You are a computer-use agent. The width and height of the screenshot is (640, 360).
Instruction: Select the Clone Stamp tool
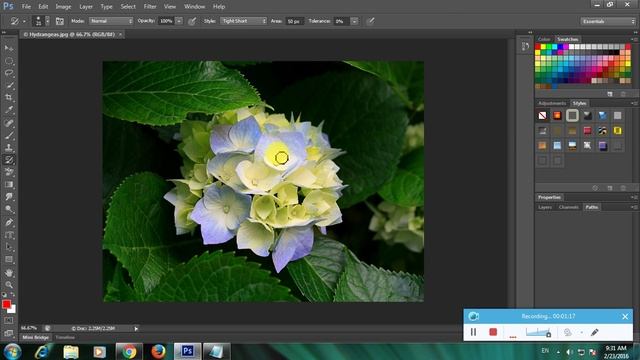tap(9, 147)
